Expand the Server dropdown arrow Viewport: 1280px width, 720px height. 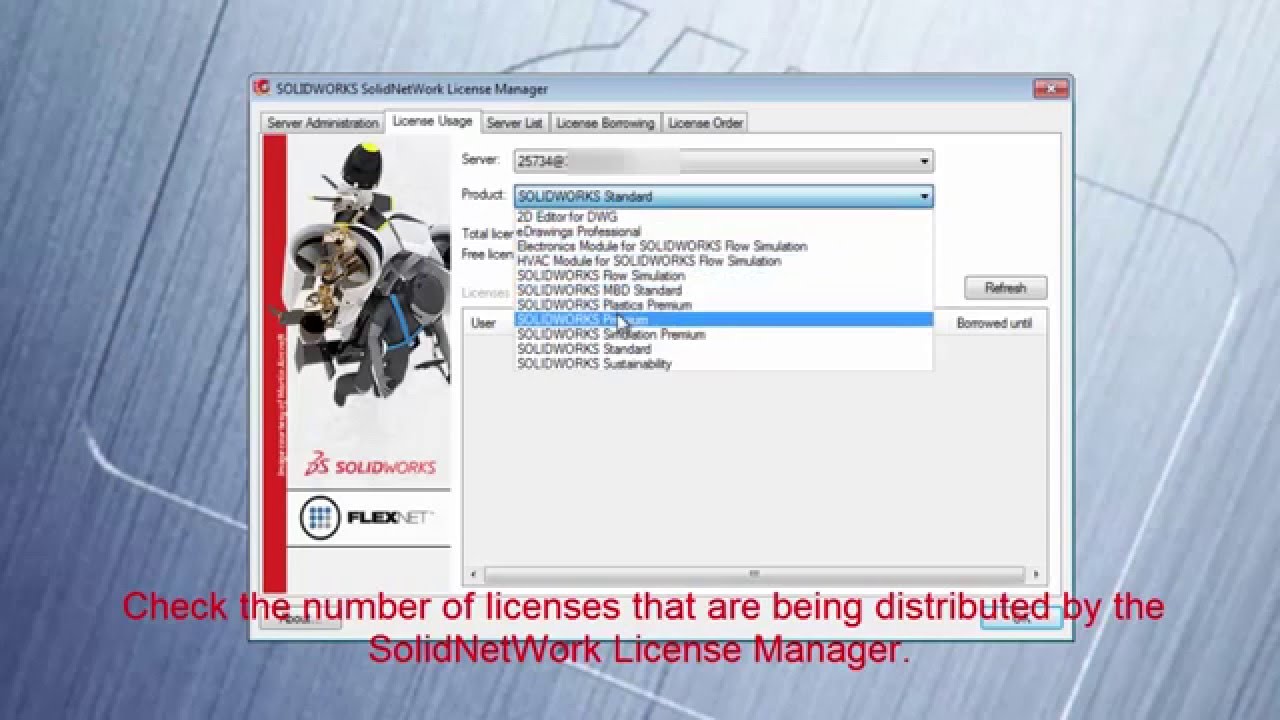click(925, 161)
